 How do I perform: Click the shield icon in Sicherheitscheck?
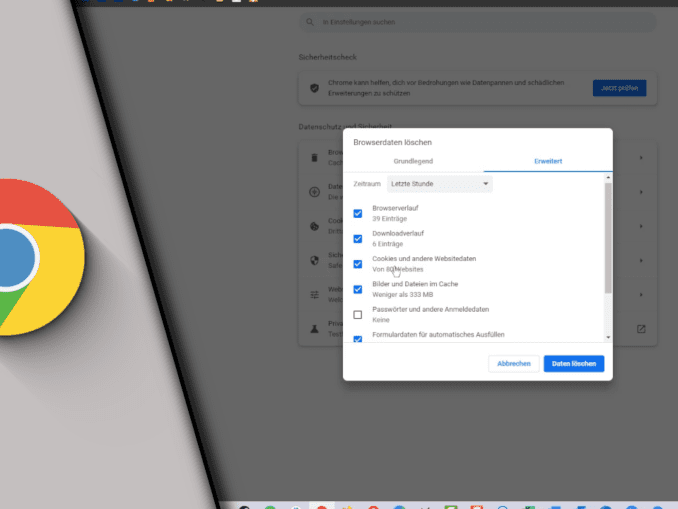tap(314, 88)
